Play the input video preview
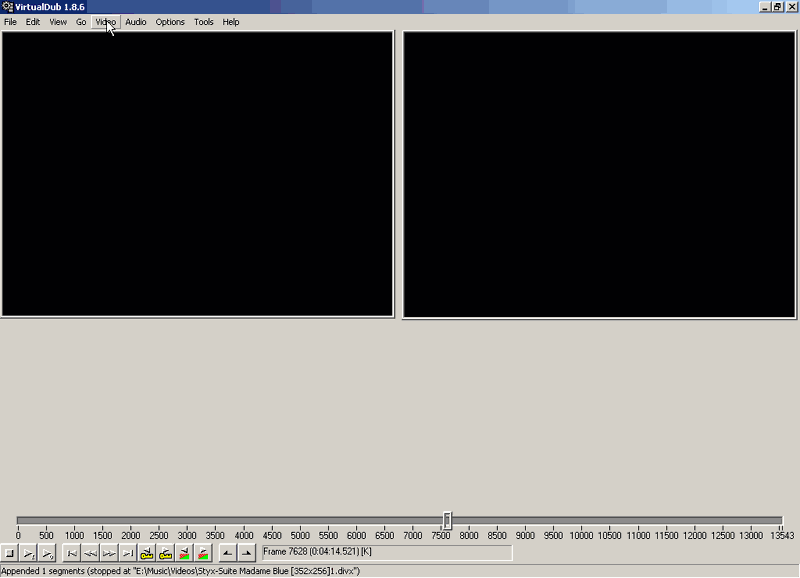The height and width of the screenshot is (578, 800). click(x=29, y=553)
